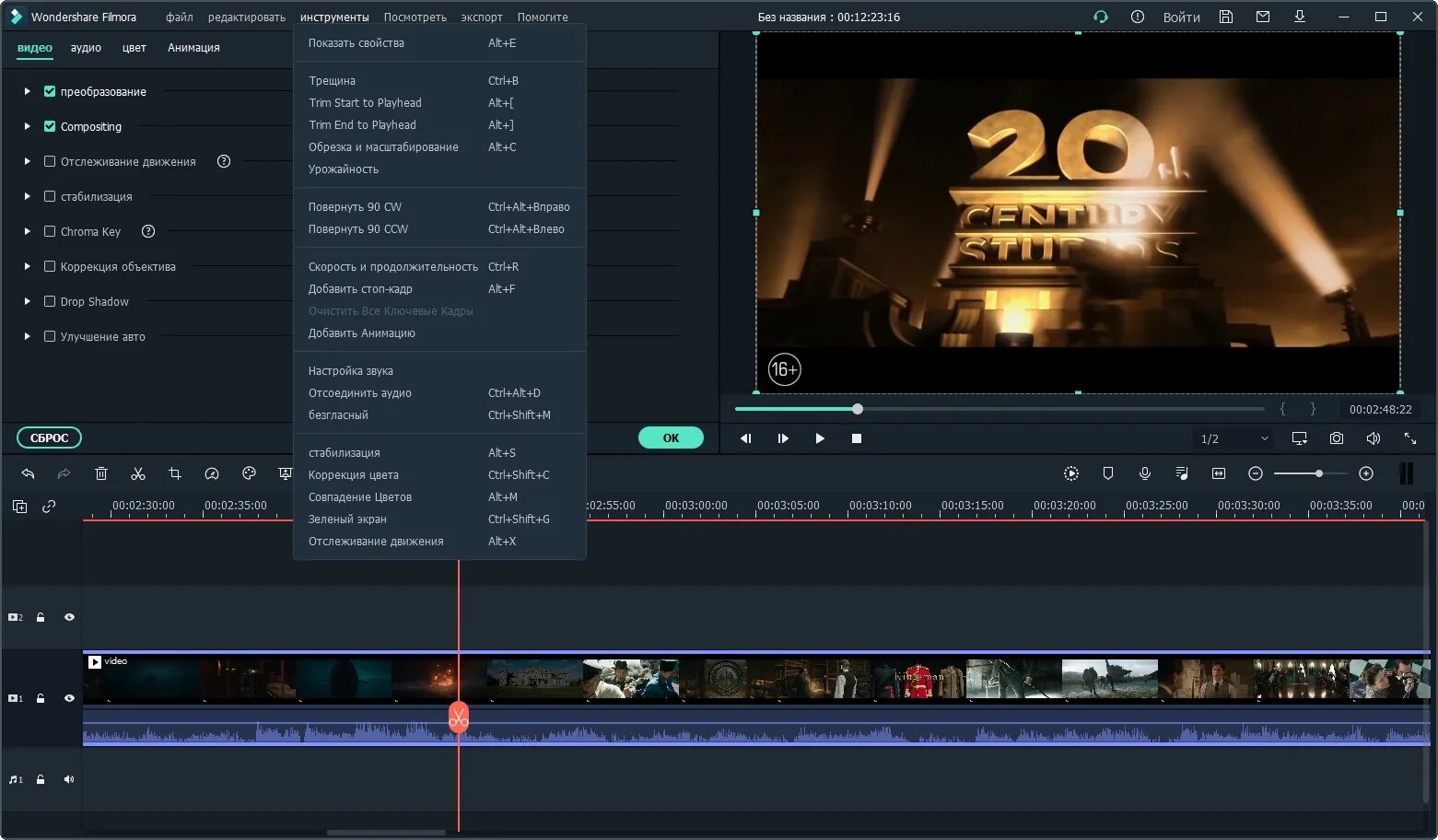Open preview display settings monitor icon
Screen dimensions: 1438x840
1300,438
